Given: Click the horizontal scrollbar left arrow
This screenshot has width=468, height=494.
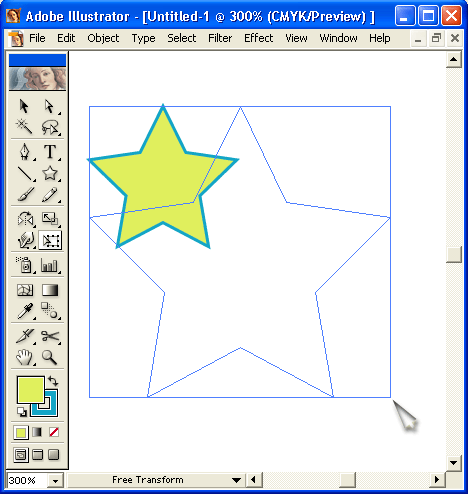Looking at the screenshot, I should [x=253, y=480].
